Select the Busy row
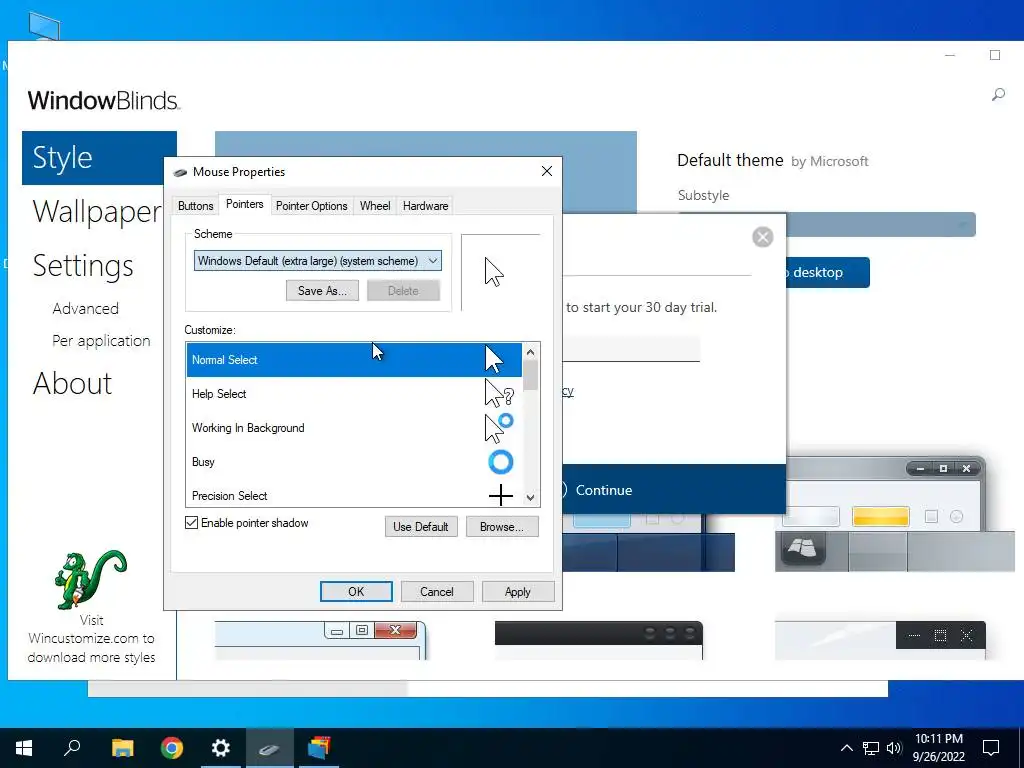This screenshot has height=768, width=1024. click(354, 462)
